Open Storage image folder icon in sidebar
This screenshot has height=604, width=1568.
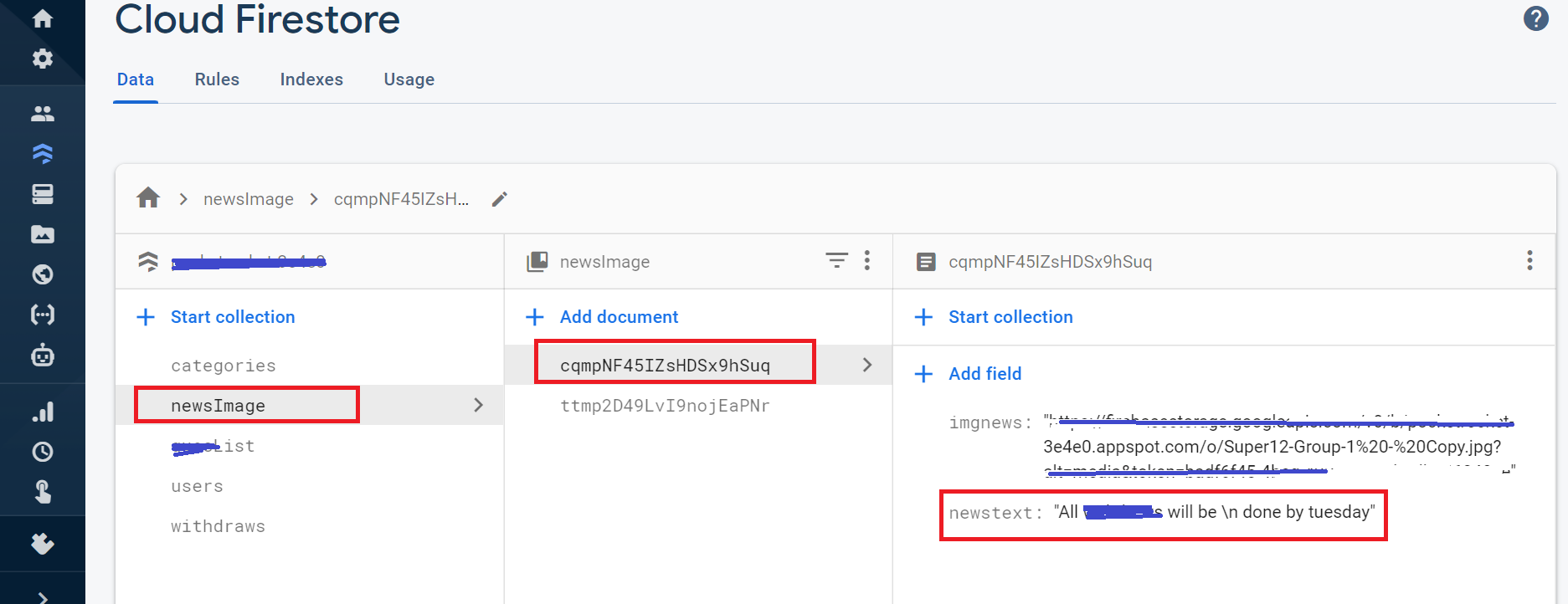coord(43,234)
